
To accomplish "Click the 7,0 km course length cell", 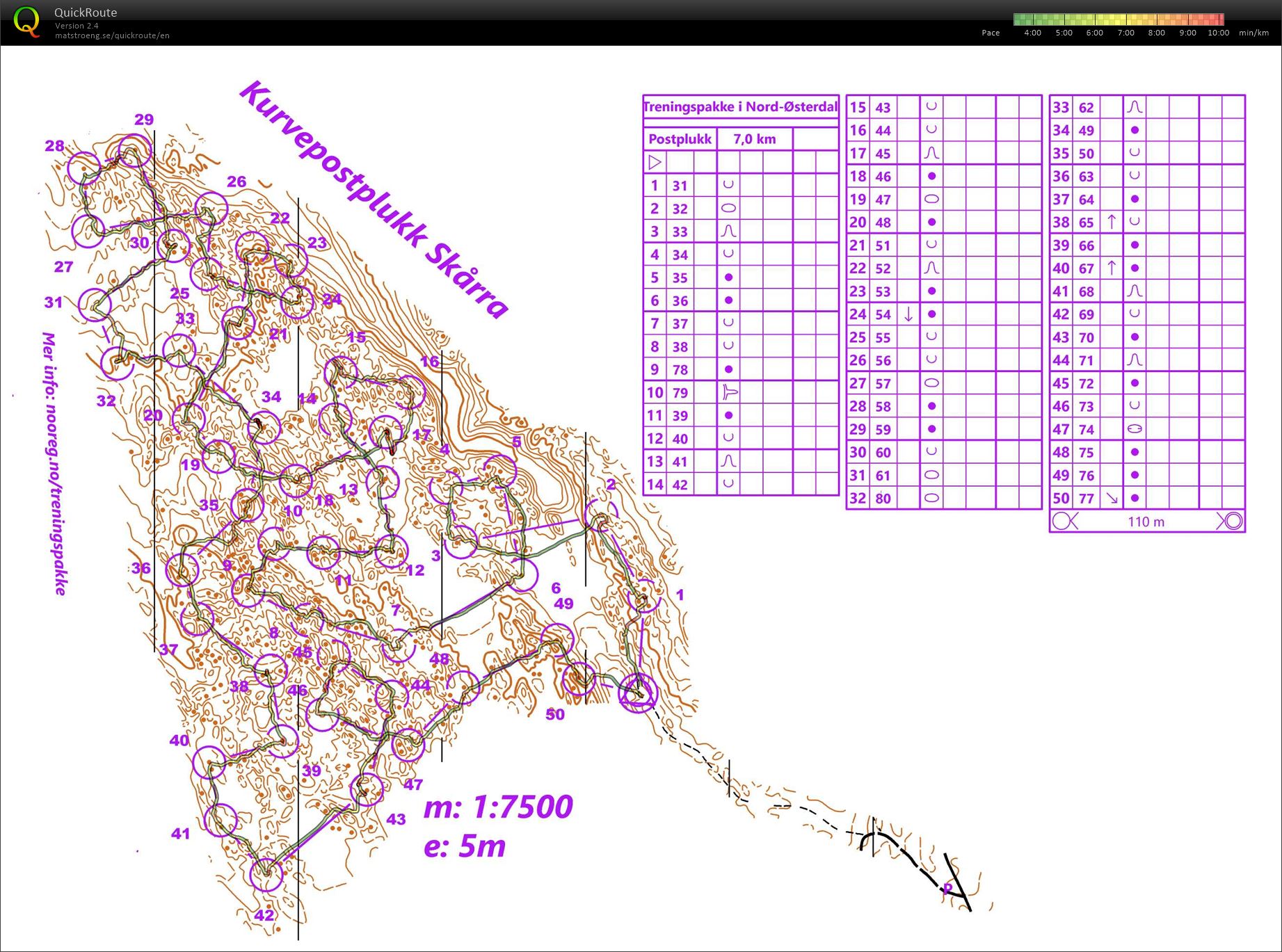I will pos(754,139).
